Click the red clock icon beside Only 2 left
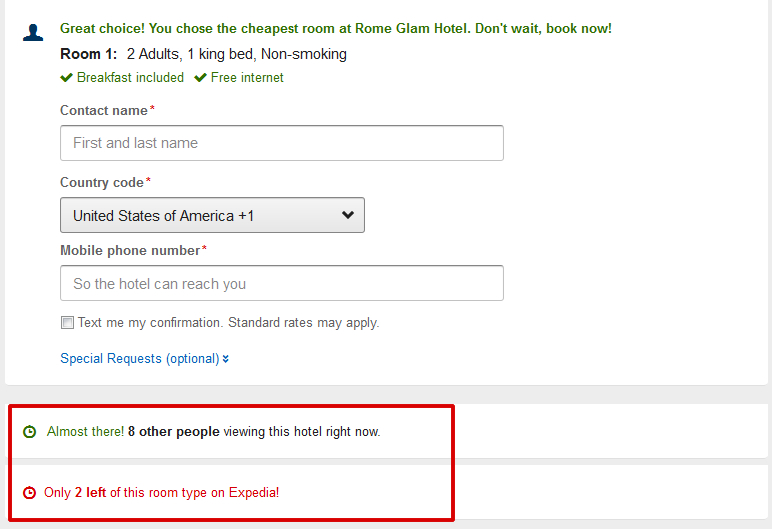This screenshot has width=772, height=529. 30,493
